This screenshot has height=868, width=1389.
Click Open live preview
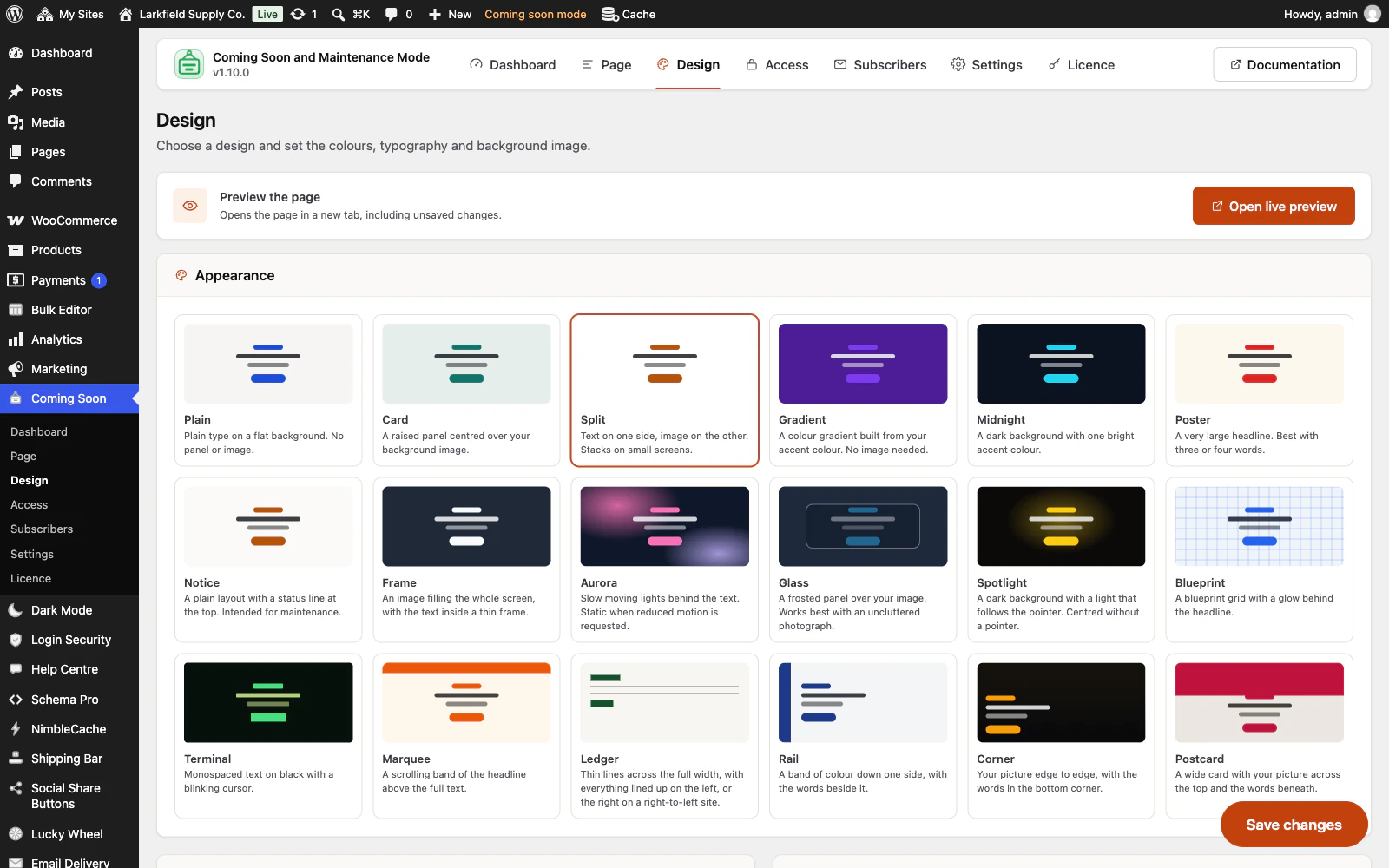coord(1274,206)
